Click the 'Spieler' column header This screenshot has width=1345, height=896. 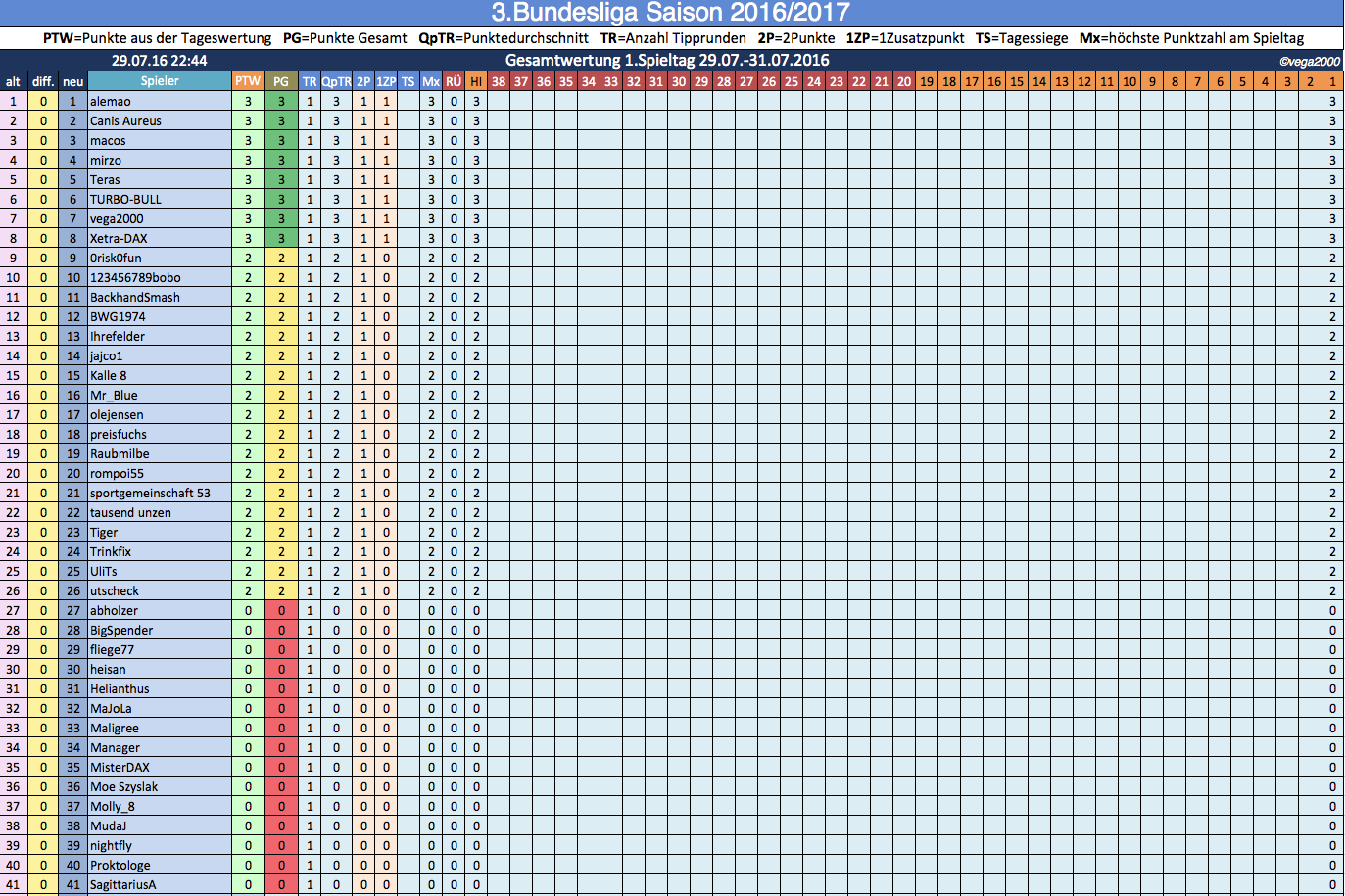coord(160,81)
